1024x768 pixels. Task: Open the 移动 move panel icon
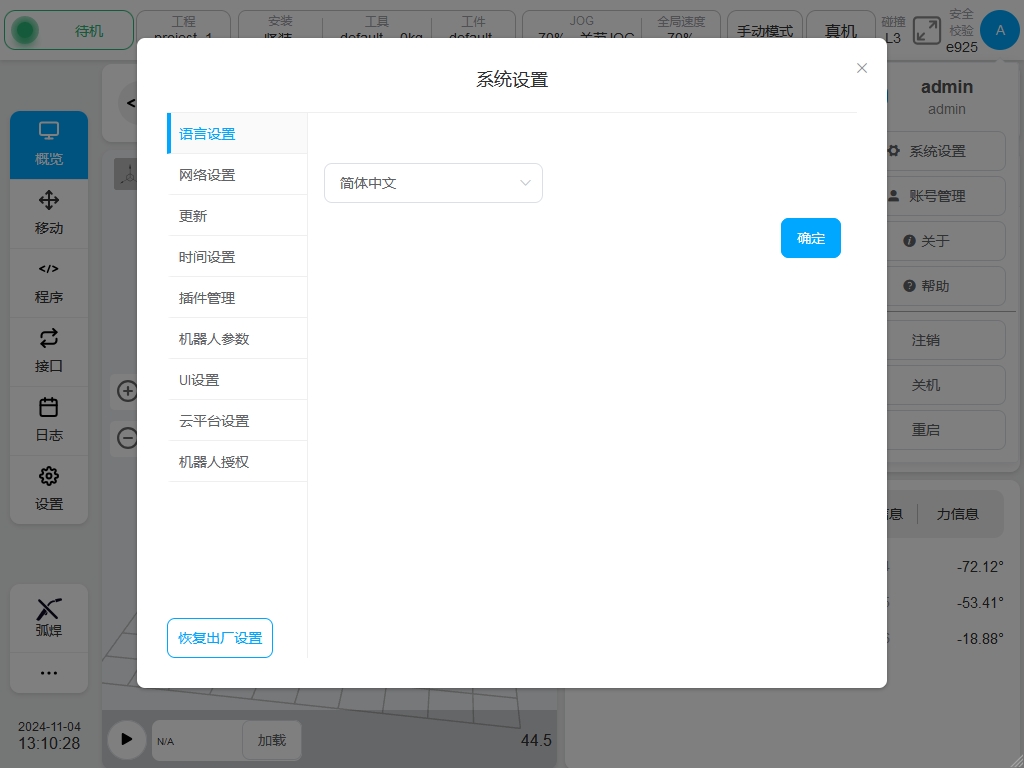coord(49,200)
